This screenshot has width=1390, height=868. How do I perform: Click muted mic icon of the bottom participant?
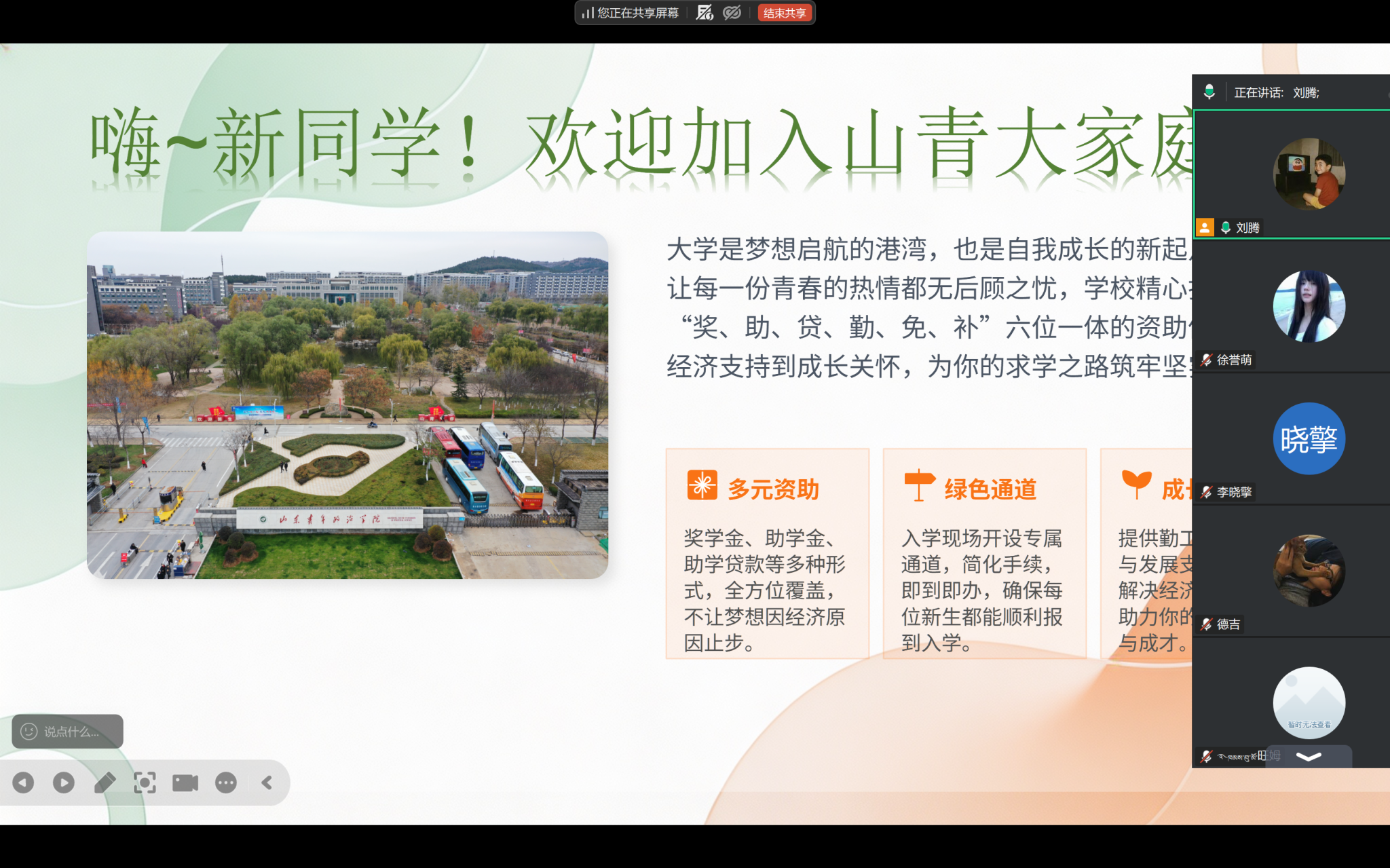[x=1206, y=756]
